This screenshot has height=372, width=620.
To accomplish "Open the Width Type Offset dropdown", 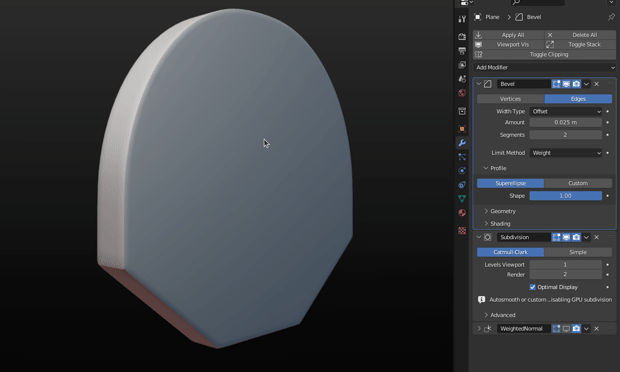I will click(566, 111).
